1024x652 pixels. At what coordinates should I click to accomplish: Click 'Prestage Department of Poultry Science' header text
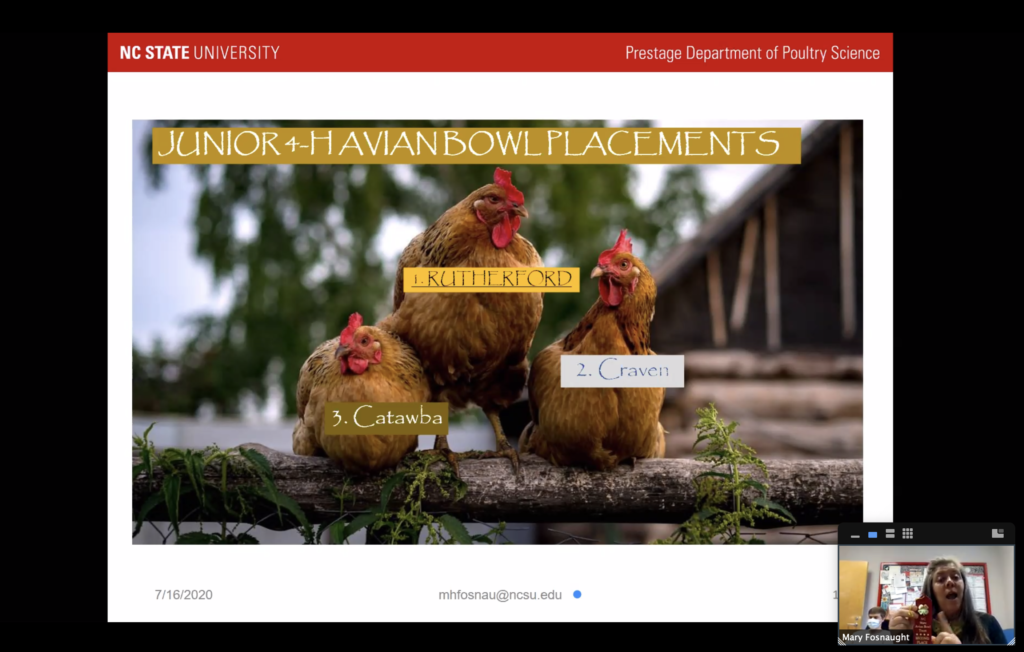pos(752,53)
